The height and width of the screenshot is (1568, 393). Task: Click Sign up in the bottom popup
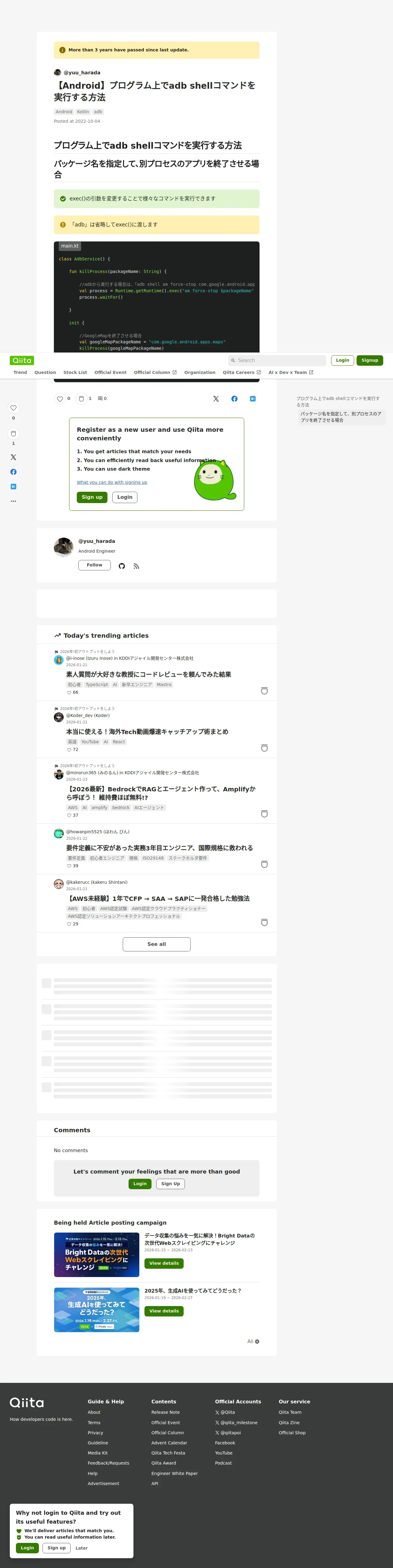[57, 1548]
